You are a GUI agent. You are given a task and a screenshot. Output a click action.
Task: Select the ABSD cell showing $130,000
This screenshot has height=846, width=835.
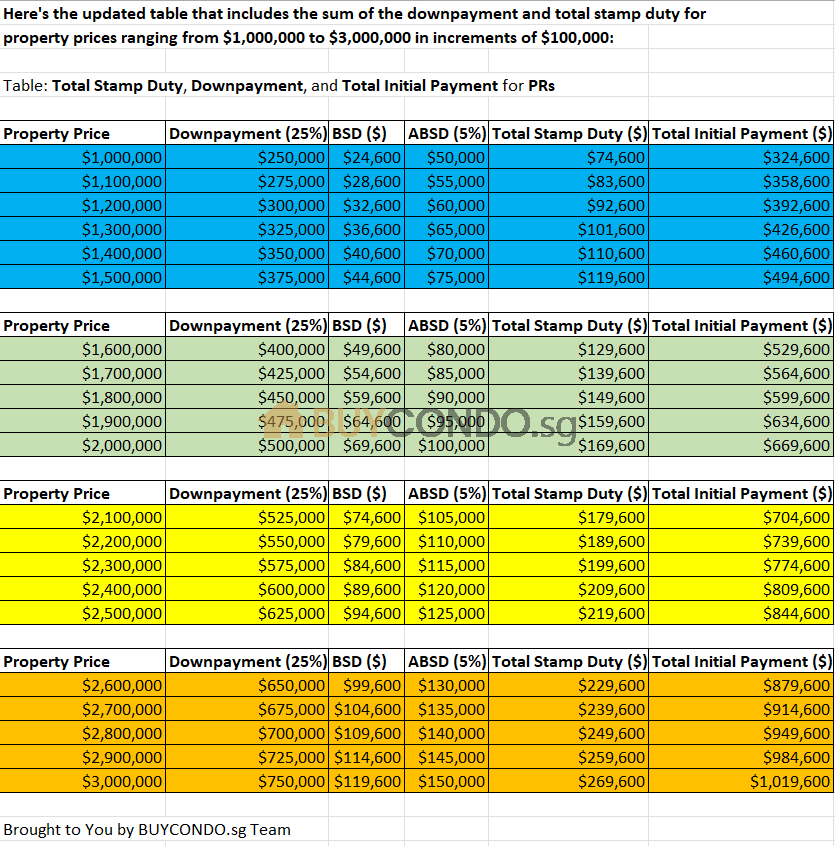point(447,685)
